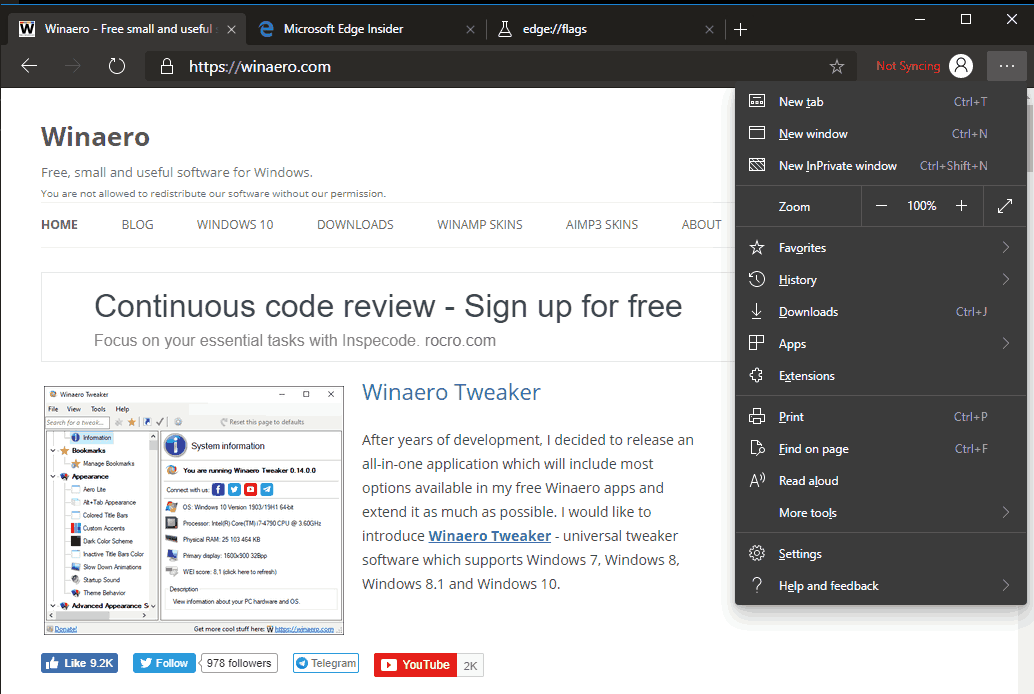1034x694 pixels.
Task: Enter full screen via zoom expand icon
Action: [1004, 206]
